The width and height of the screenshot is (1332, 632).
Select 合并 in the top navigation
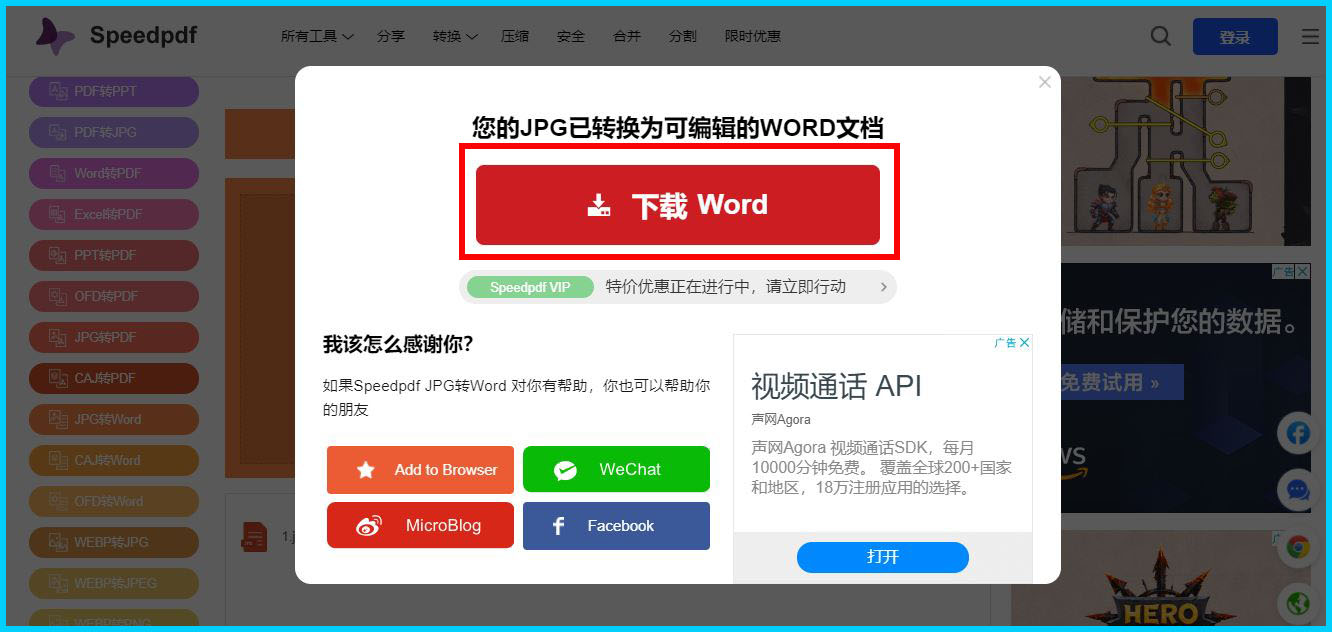[x=626, y=36]
